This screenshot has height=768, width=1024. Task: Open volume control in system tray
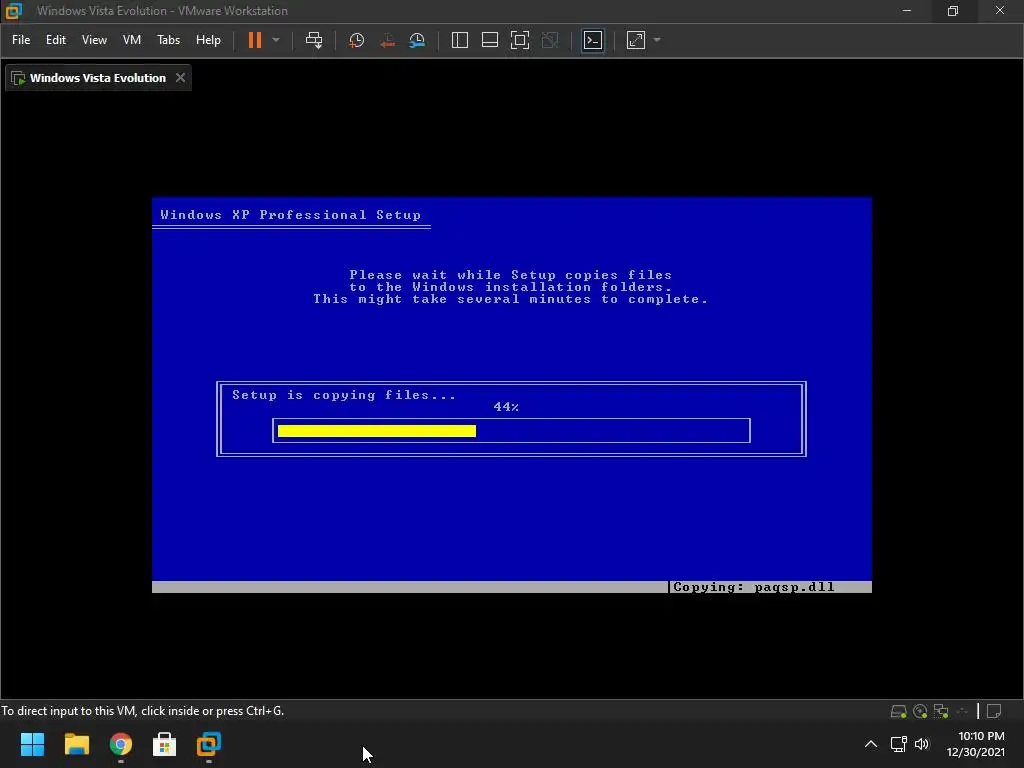coord(921,744)
